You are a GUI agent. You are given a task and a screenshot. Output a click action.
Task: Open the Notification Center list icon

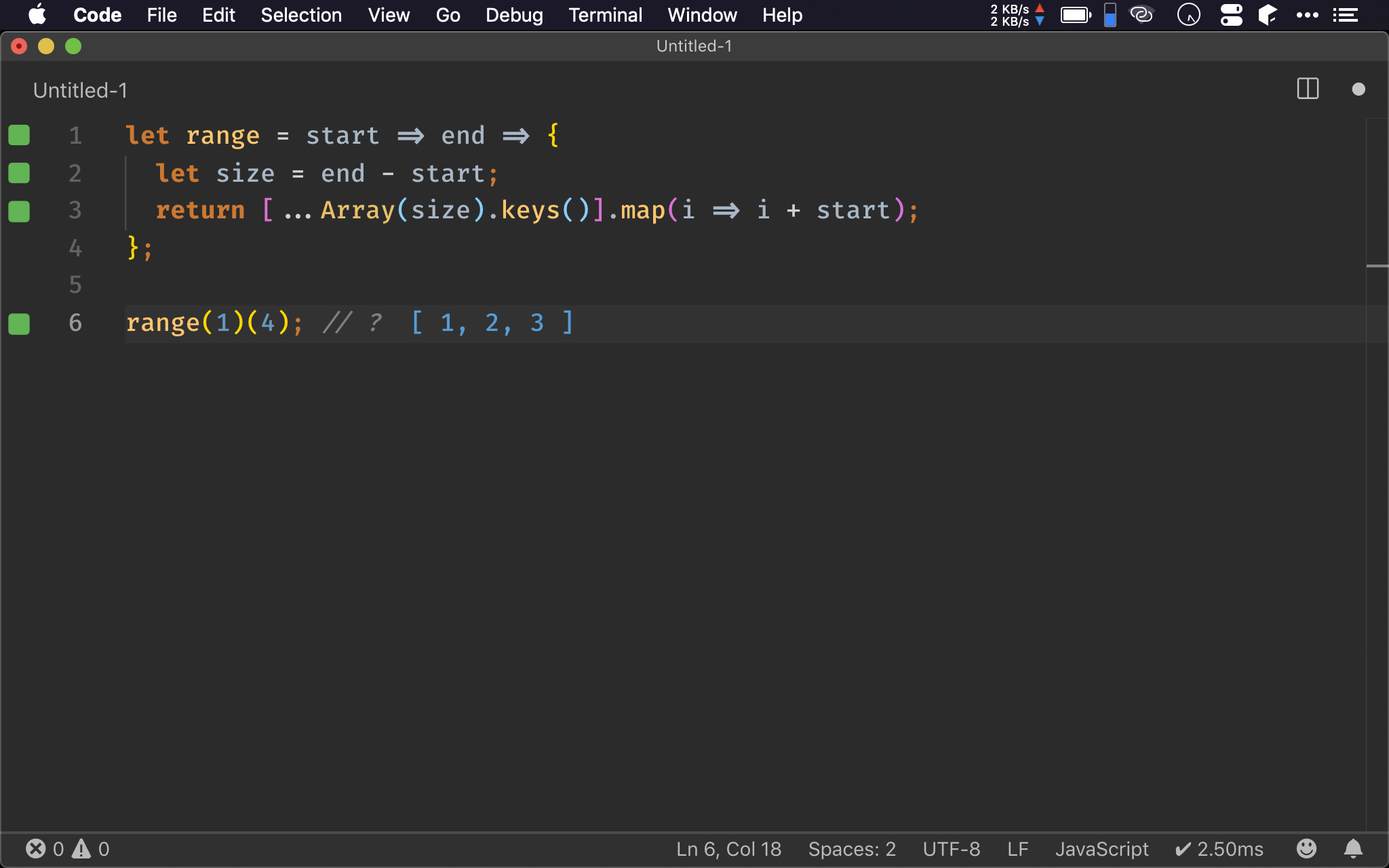click(1345, 15)
